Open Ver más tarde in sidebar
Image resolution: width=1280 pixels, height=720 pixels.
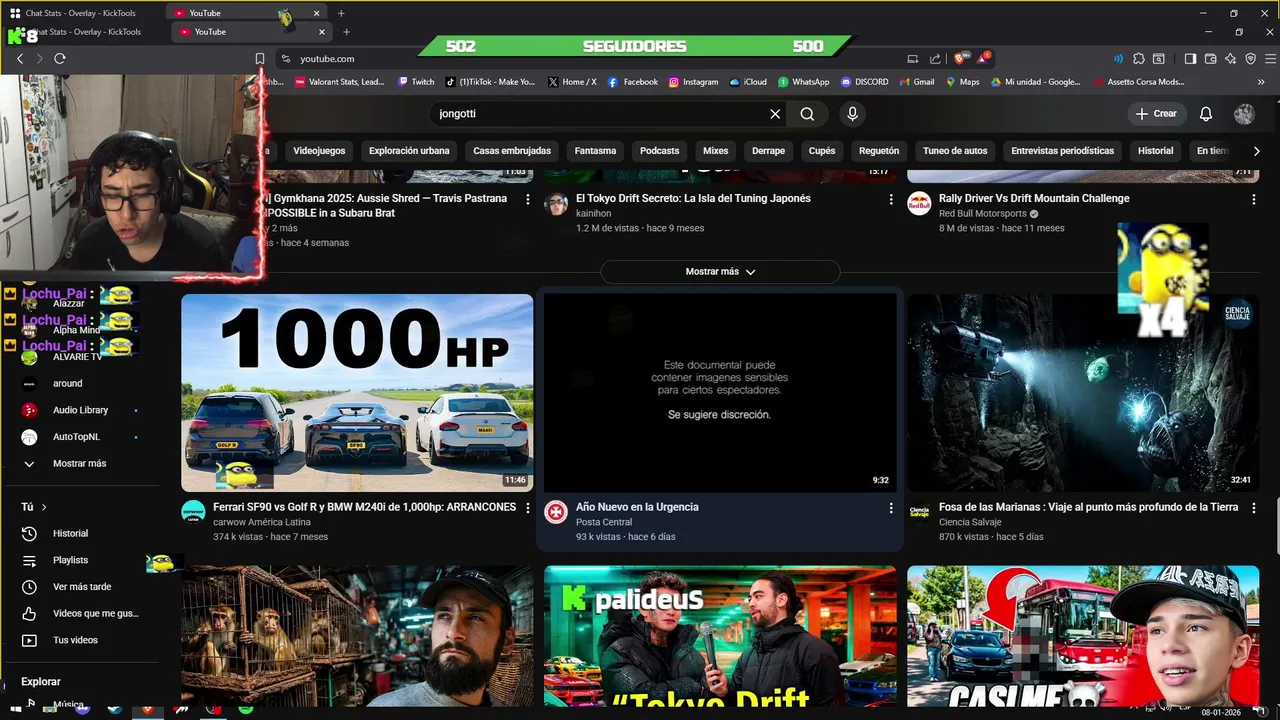[82, 587]
